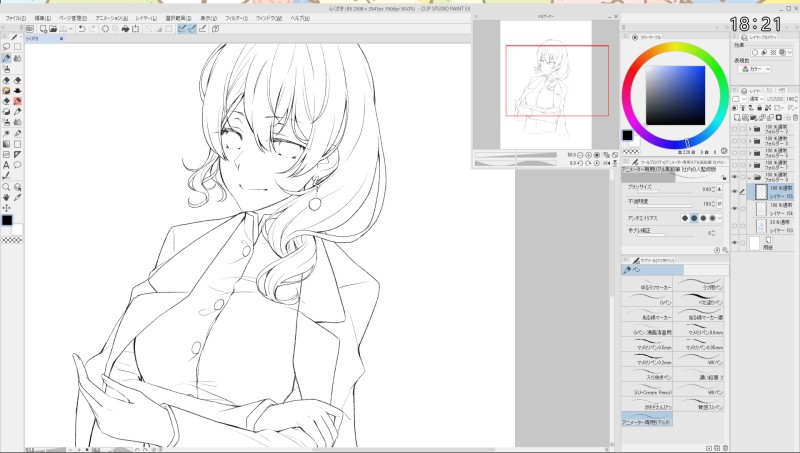Delete sub tool with trash icon
The image size is (800, 453).
click(725, 448)
